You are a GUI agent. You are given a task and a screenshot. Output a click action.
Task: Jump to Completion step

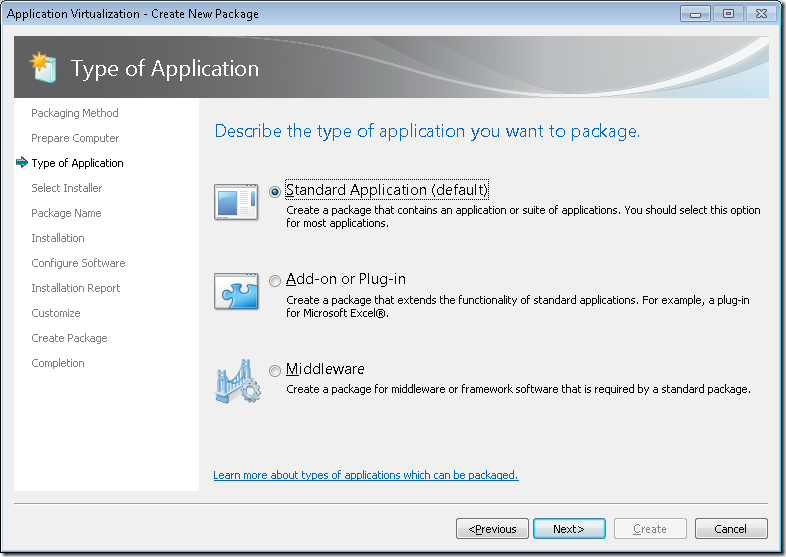pos(58,363)
